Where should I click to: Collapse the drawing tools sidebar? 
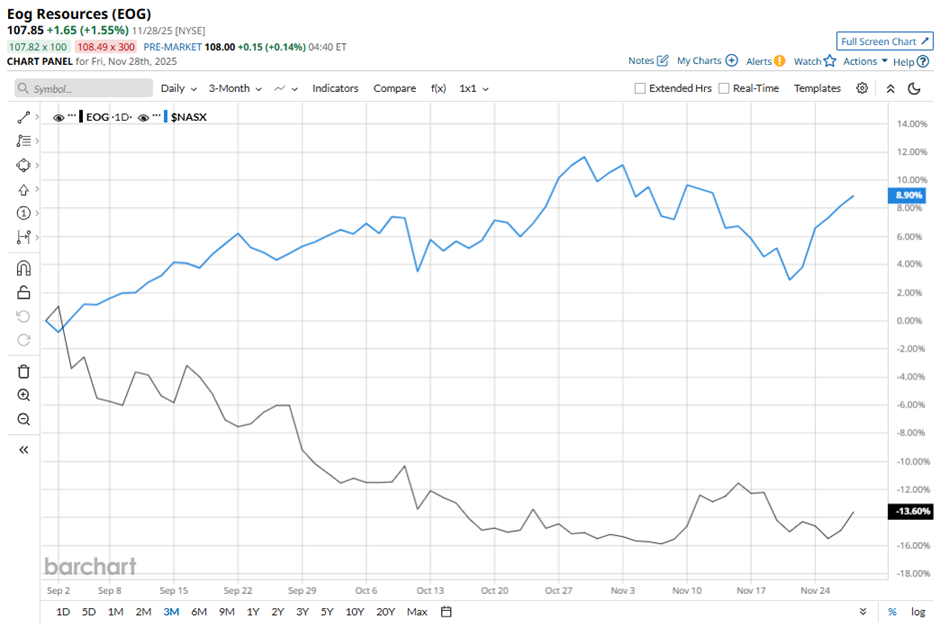[23, 450]
